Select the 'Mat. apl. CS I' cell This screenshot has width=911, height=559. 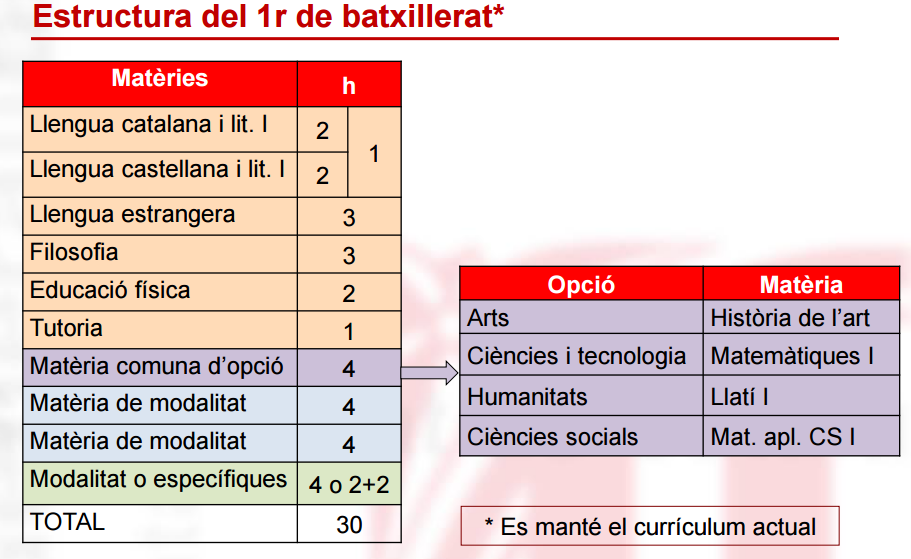tap(783, 438)
